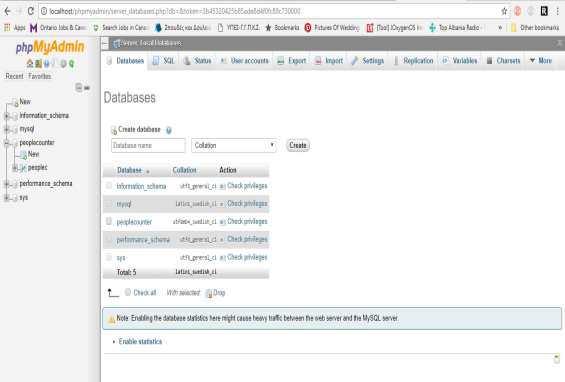Tick checkbox for performance_schema row

tap(109, 239)
